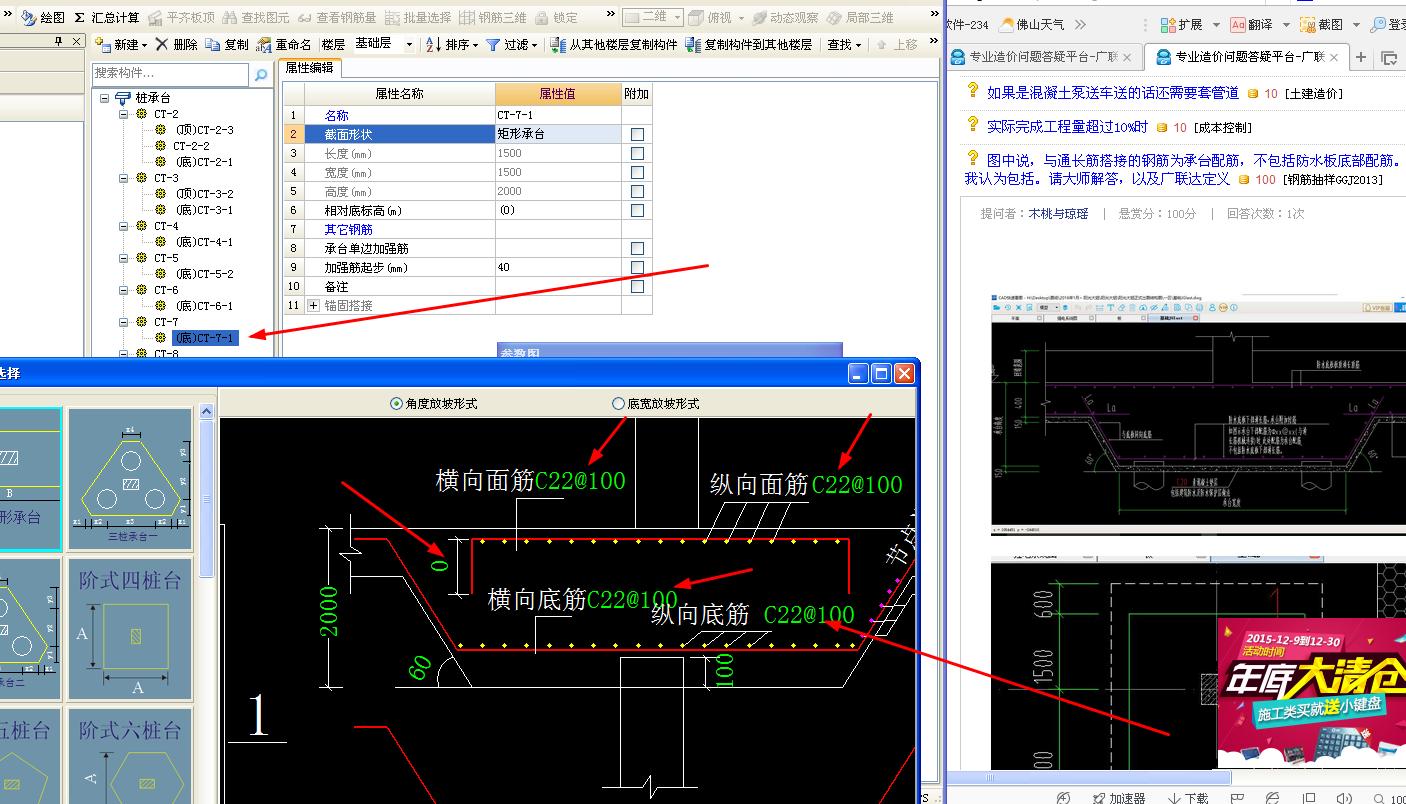This screenshot has height=804, width=1406.
Task: Select 角度放坡形式 radio option
Action: 433,403
